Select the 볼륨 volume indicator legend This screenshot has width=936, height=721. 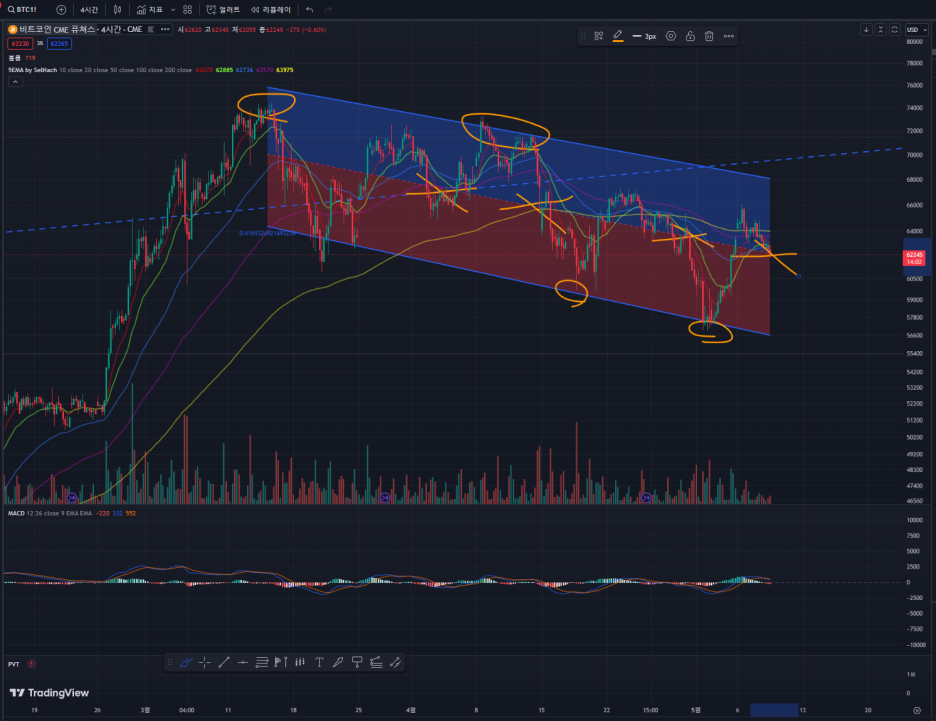pyautogui.click(x=14, y=58)
